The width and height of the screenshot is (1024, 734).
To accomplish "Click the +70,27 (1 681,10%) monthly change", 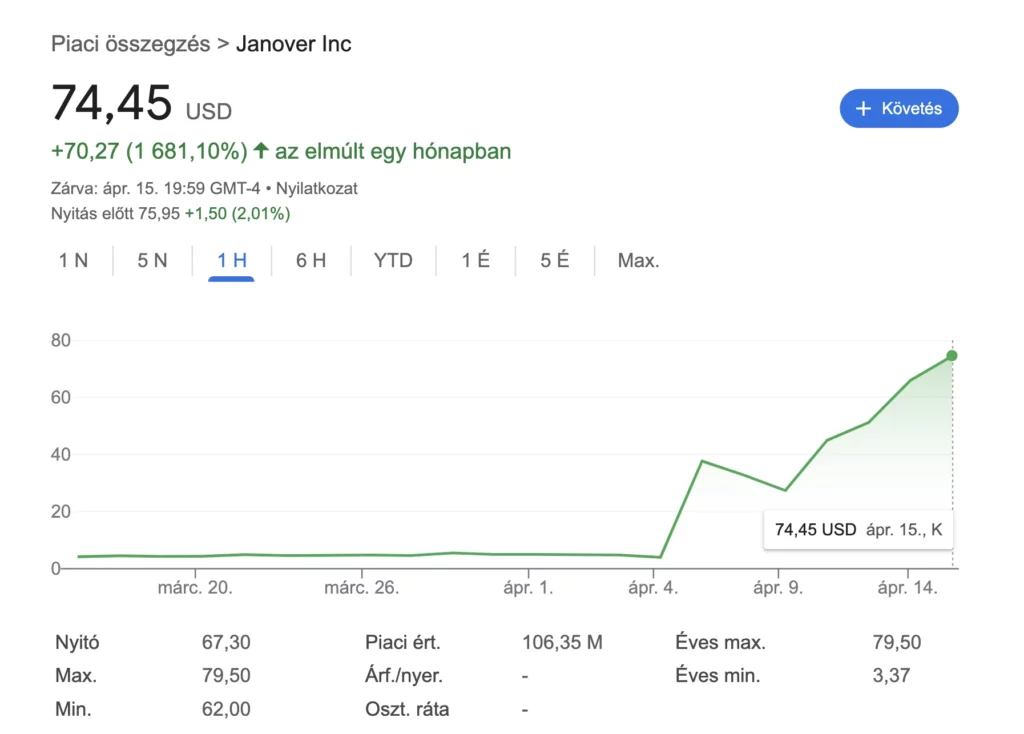I will coord(150,152).
